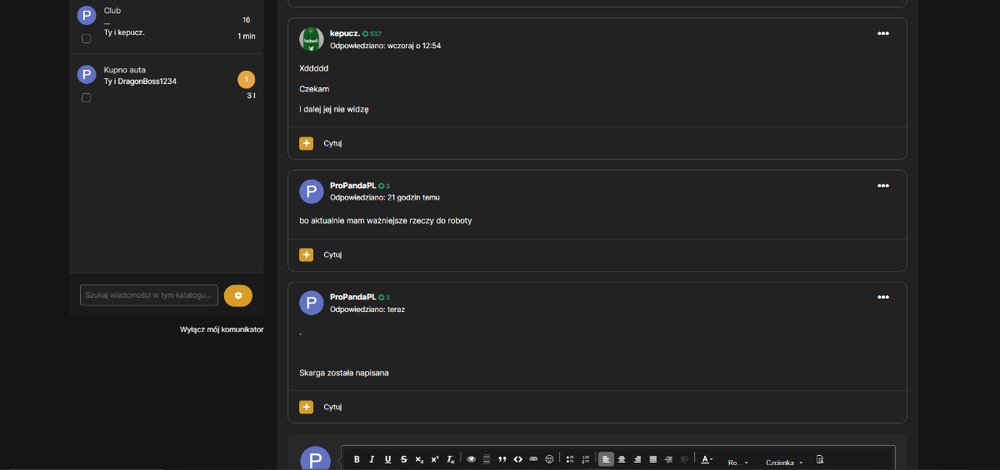Toggle underline formatting in the editor
1000x470 pixels.
(388, 459)
